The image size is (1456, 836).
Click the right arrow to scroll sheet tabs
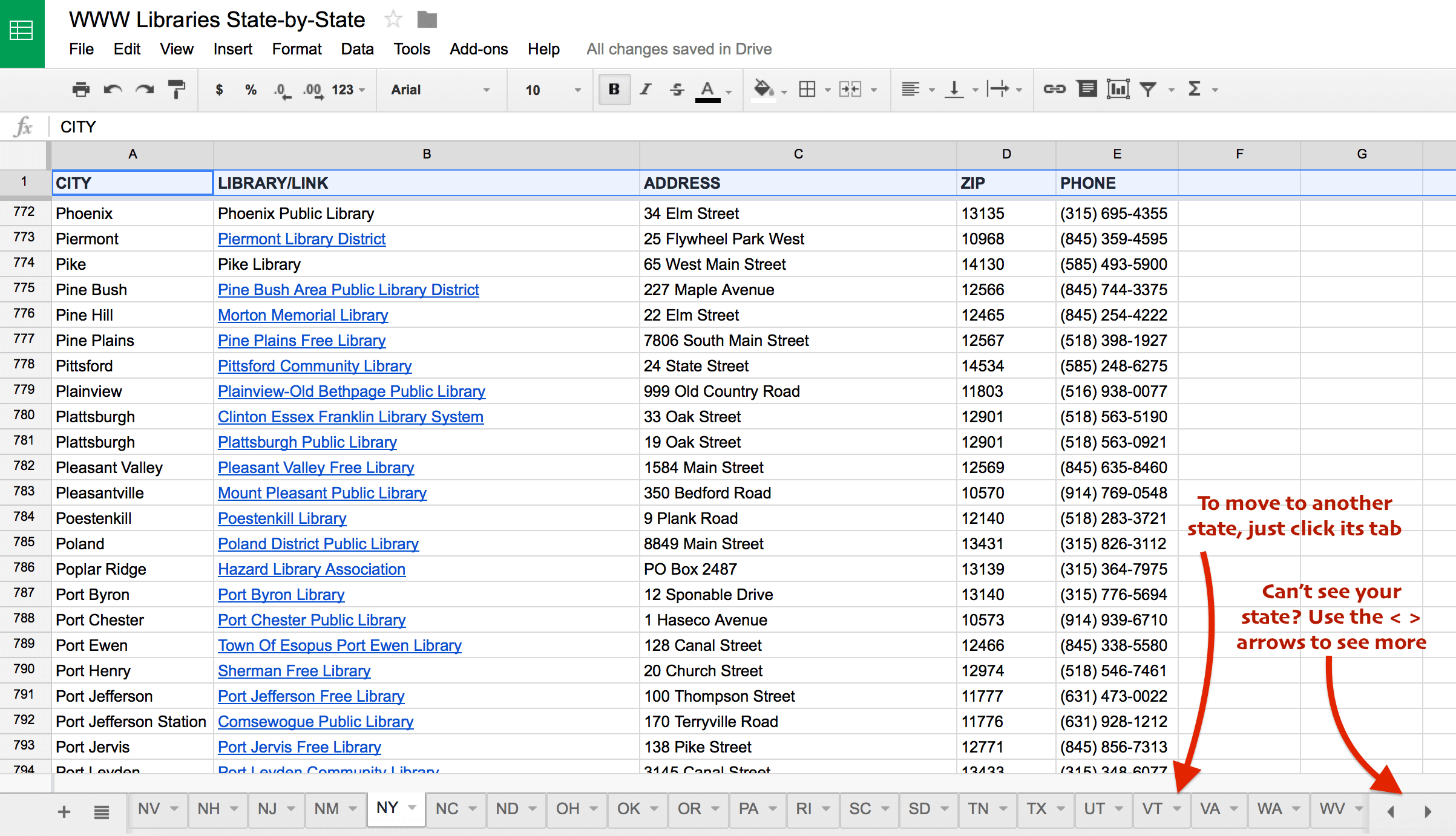tap(1428, 811)
